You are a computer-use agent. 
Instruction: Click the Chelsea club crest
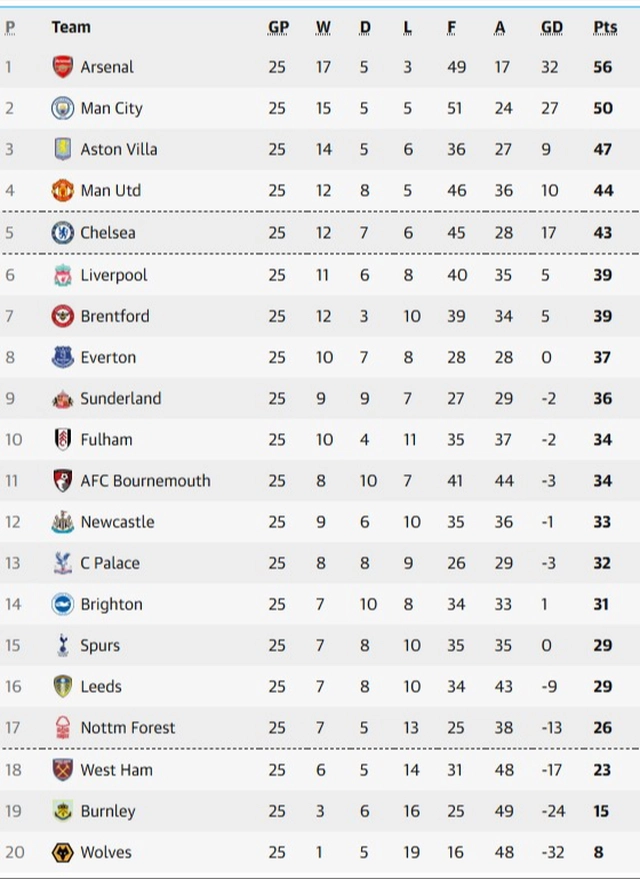[63, 233]
